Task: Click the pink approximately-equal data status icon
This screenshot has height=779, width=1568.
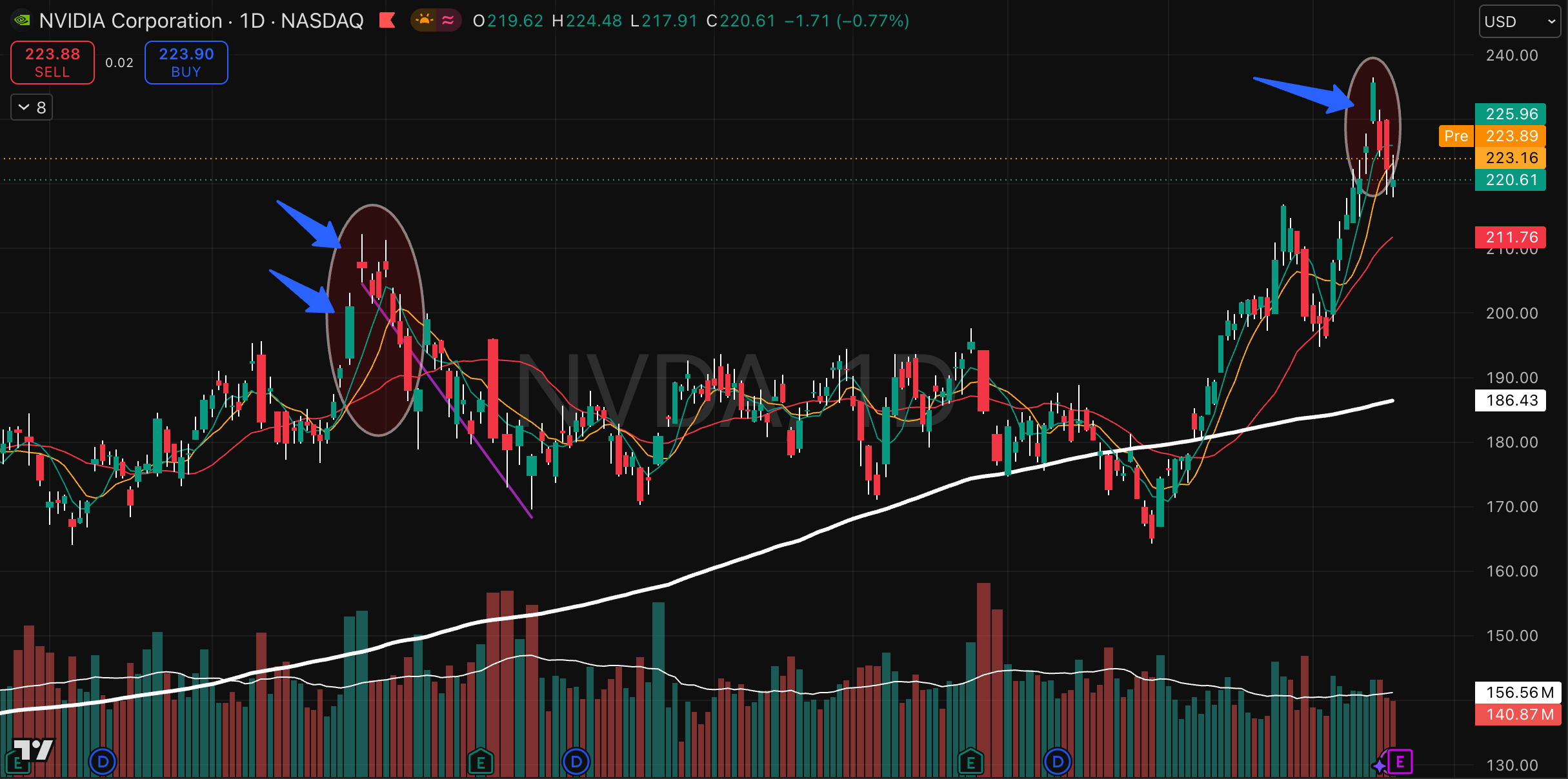Action: click(x=448, y=21)
